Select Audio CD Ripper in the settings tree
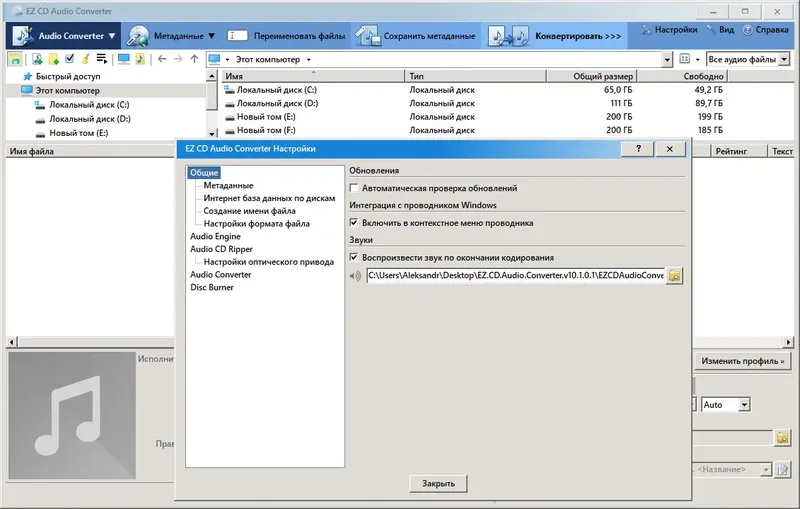The image size is (800, 509). point(221,249)
